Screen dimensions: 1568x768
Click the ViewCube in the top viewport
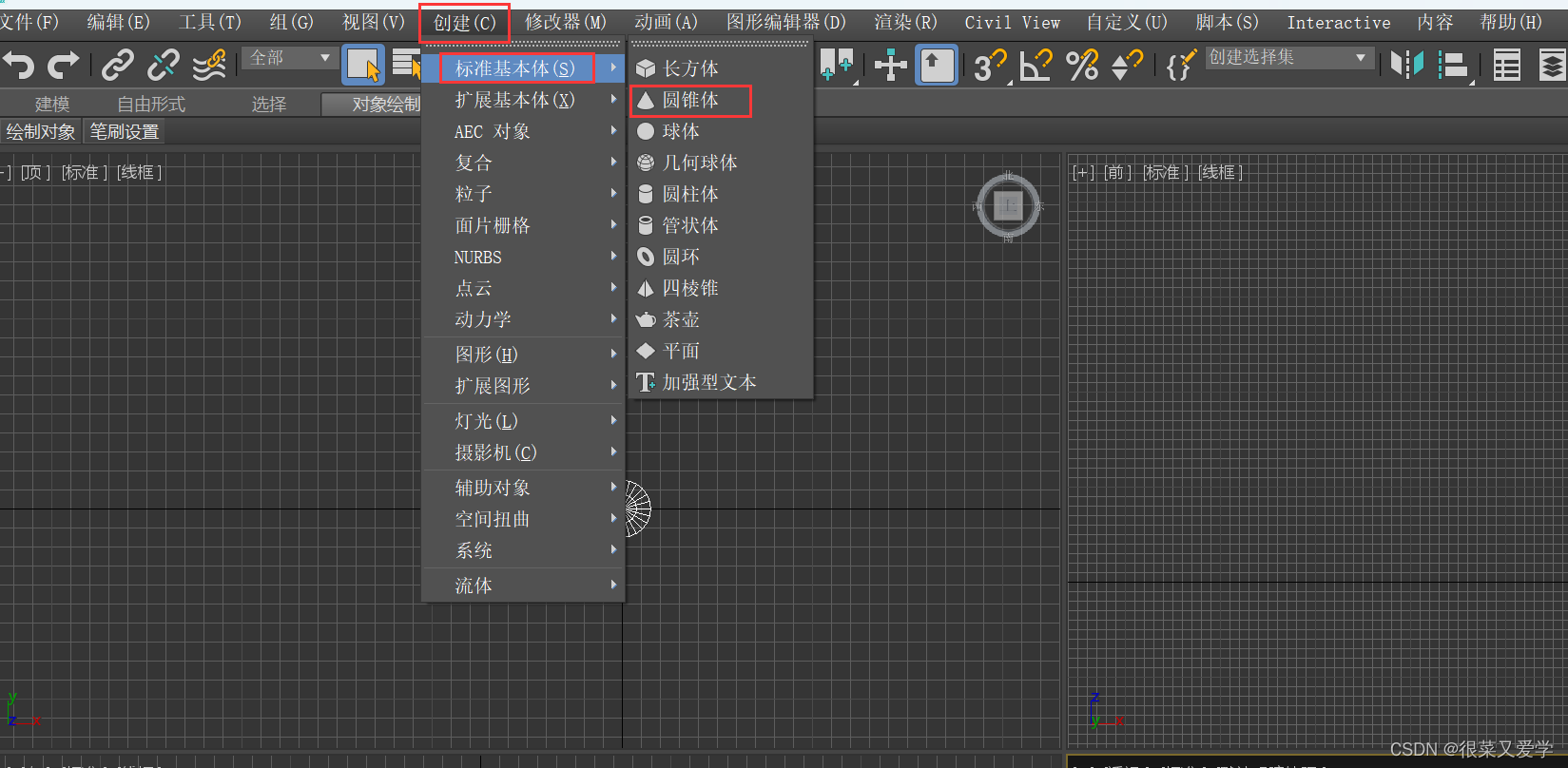(x=1008, y=205)
